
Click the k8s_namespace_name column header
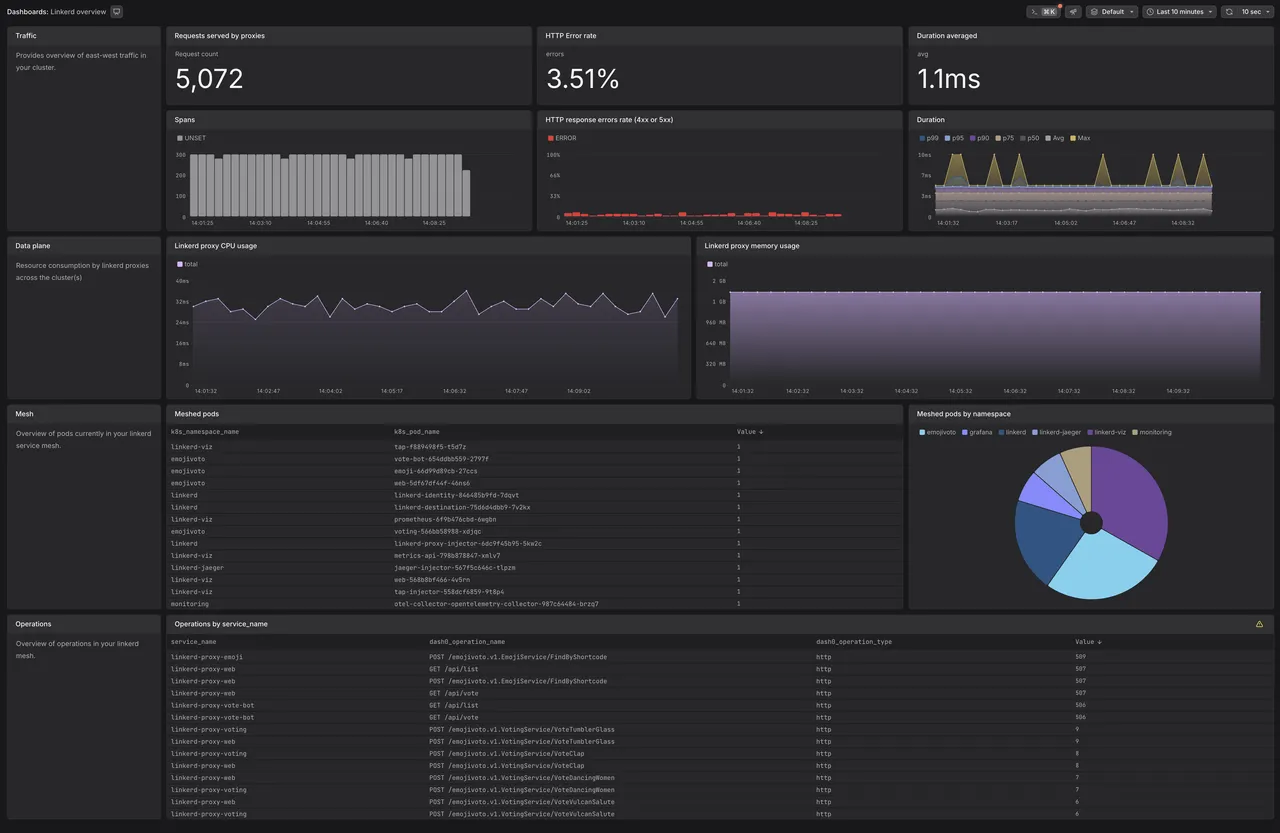[x=205, y=432]
